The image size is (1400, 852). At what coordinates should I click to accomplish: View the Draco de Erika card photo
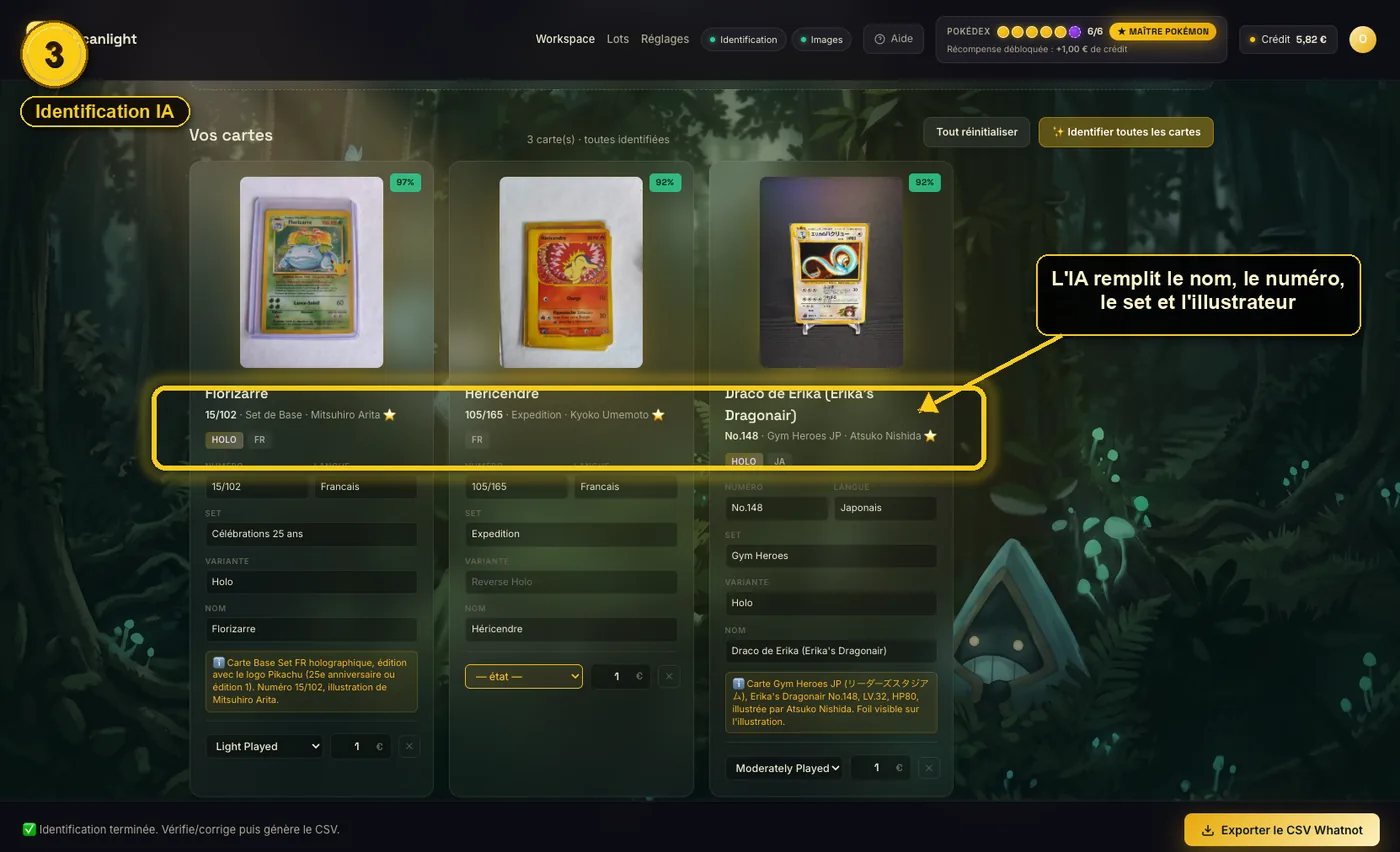coord(831,272)
